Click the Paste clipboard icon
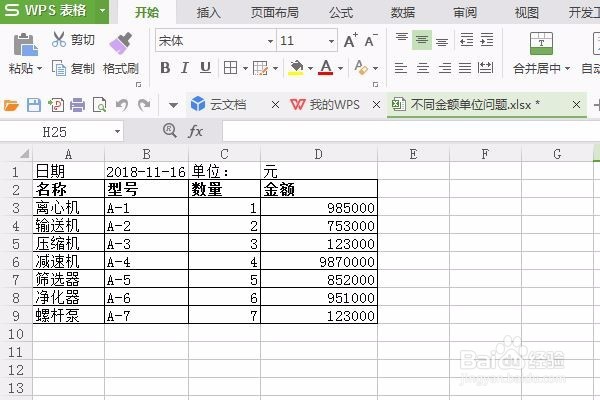Image resolution: width=600 pixels, height=400 pixels. (x=25, y=45)
